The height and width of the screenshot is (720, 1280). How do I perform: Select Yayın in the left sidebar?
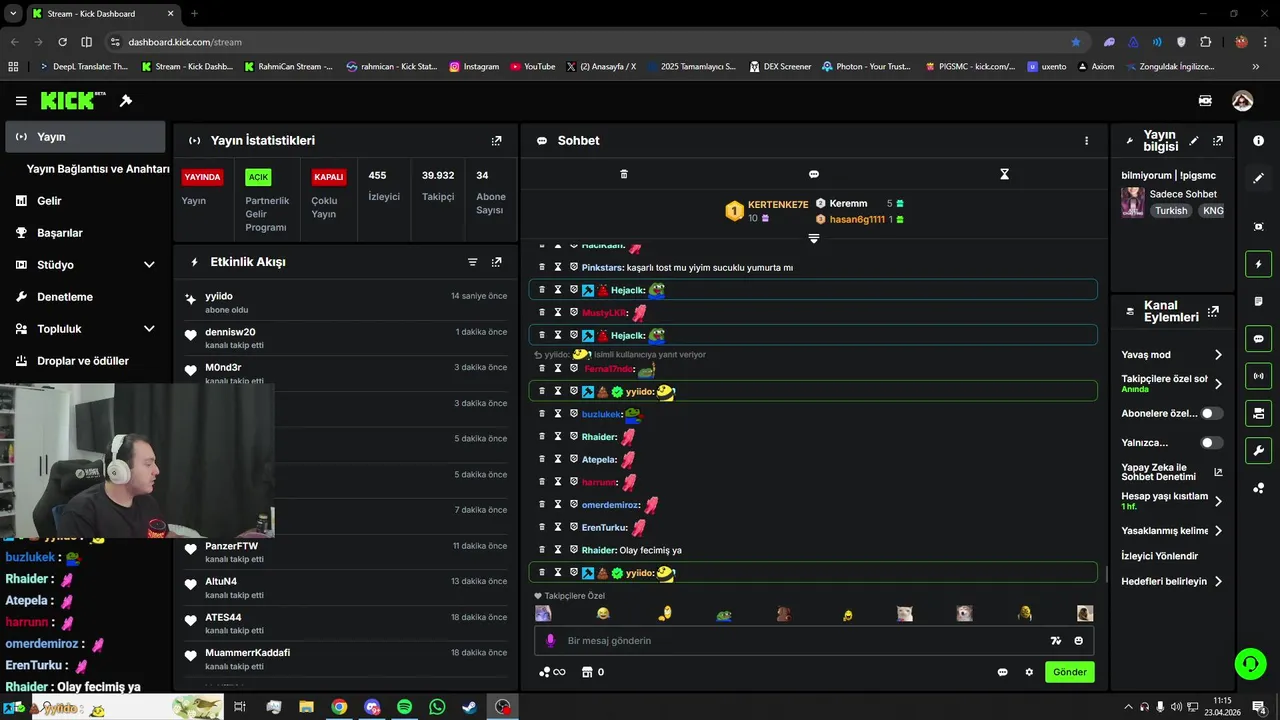pos(85,137)
